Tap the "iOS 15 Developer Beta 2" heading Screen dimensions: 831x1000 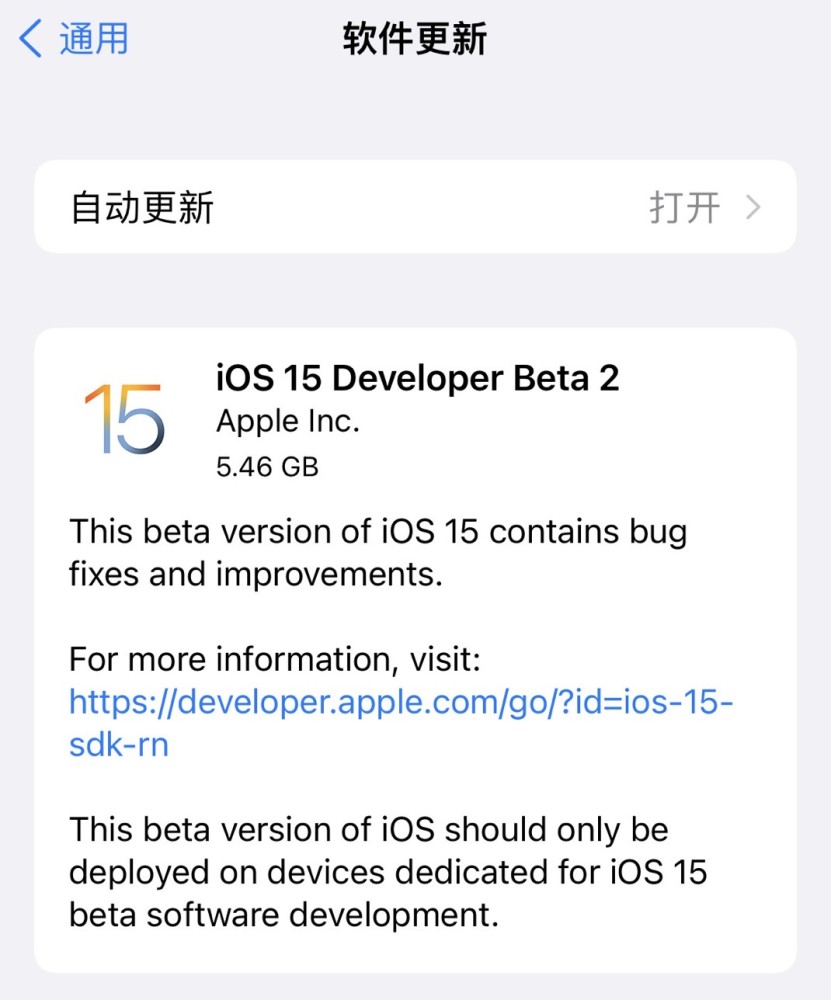[x=417, y=378]
